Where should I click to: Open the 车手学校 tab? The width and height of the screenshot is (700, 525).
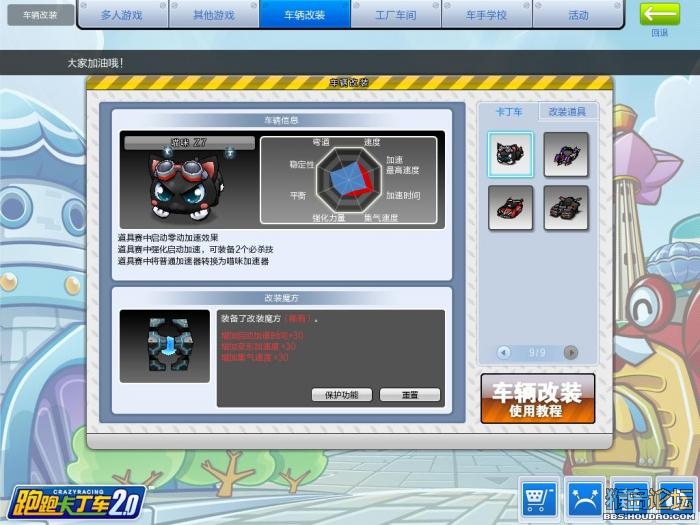tap(487, 15)
